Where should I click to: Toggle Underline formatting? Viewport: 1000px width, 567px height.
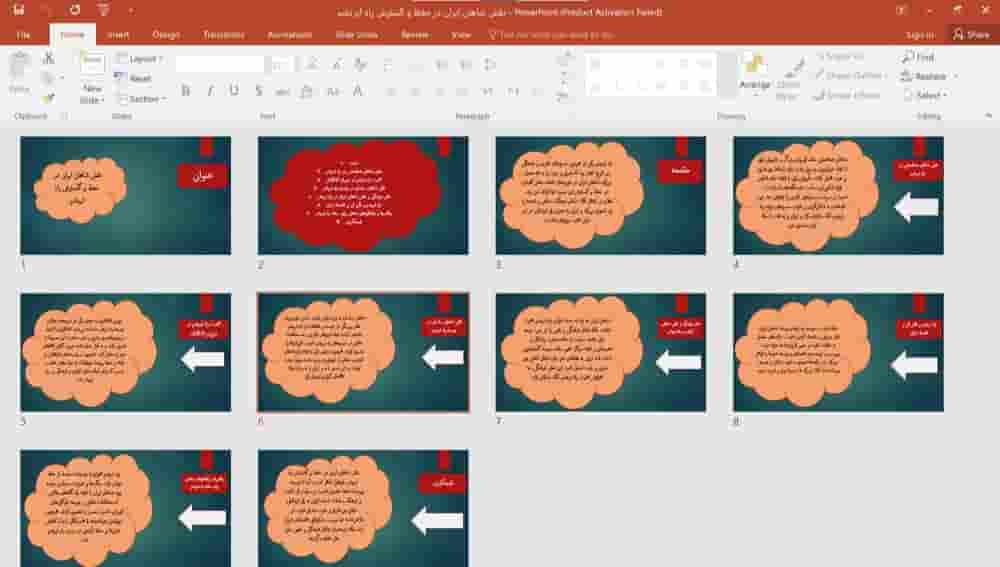(x=234, y=91)
